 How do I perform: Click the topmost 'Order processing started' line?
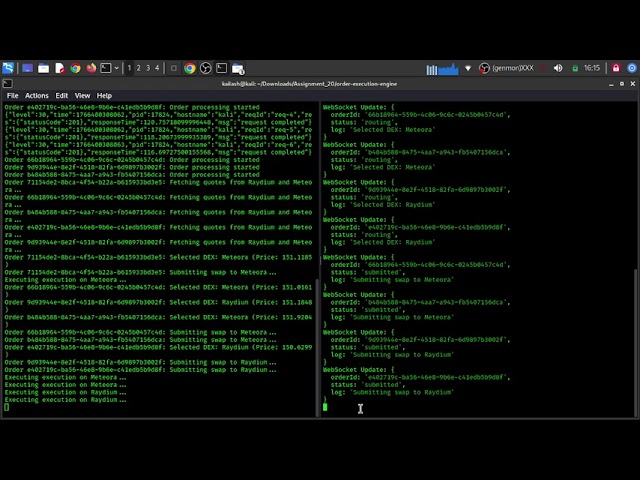click(x=132, y=107)
